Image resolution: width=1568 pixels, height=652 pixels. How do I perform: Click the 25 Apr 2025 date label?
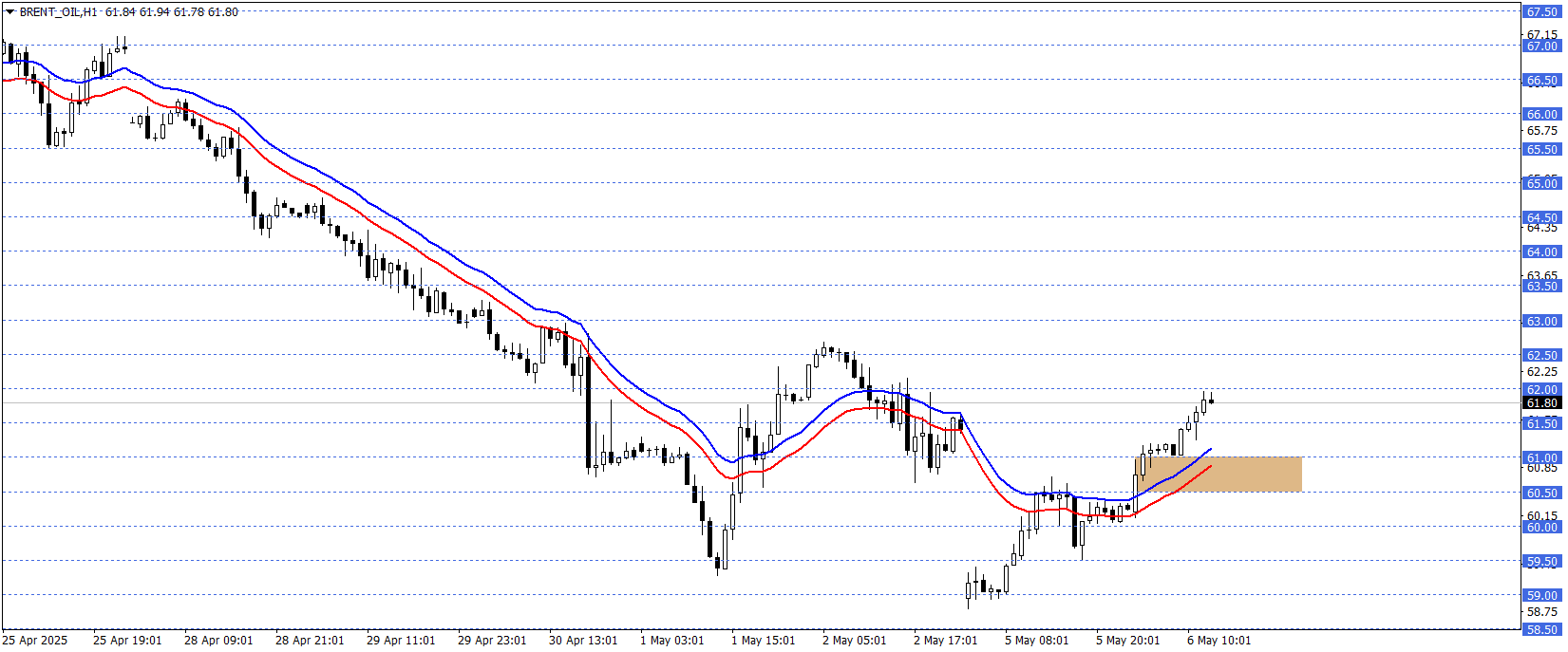[35, 641]
